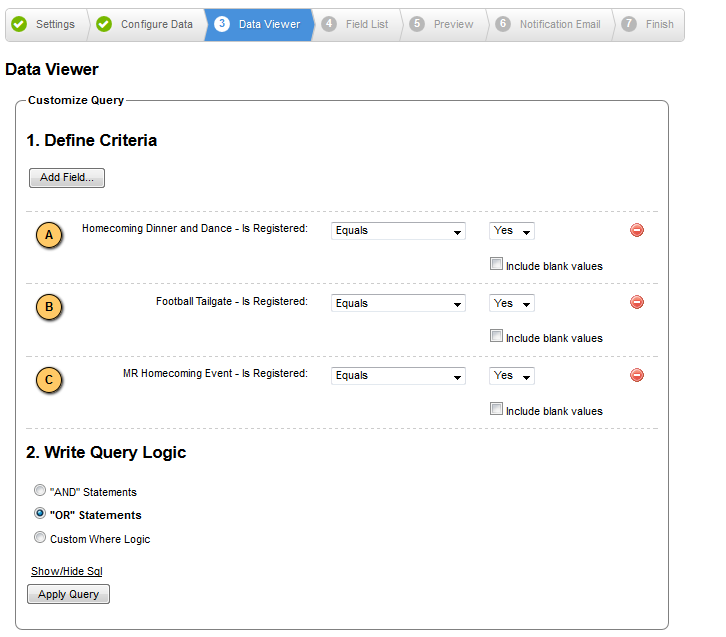Enable Include blank values for criterion A
726x637 pixels.
(x=496, y=264)
